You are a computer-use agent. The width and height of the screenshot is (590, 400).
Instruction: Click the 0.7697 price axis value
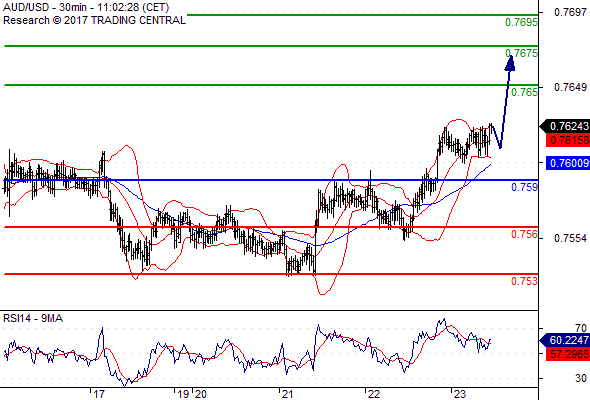click(x=570, y=12)
